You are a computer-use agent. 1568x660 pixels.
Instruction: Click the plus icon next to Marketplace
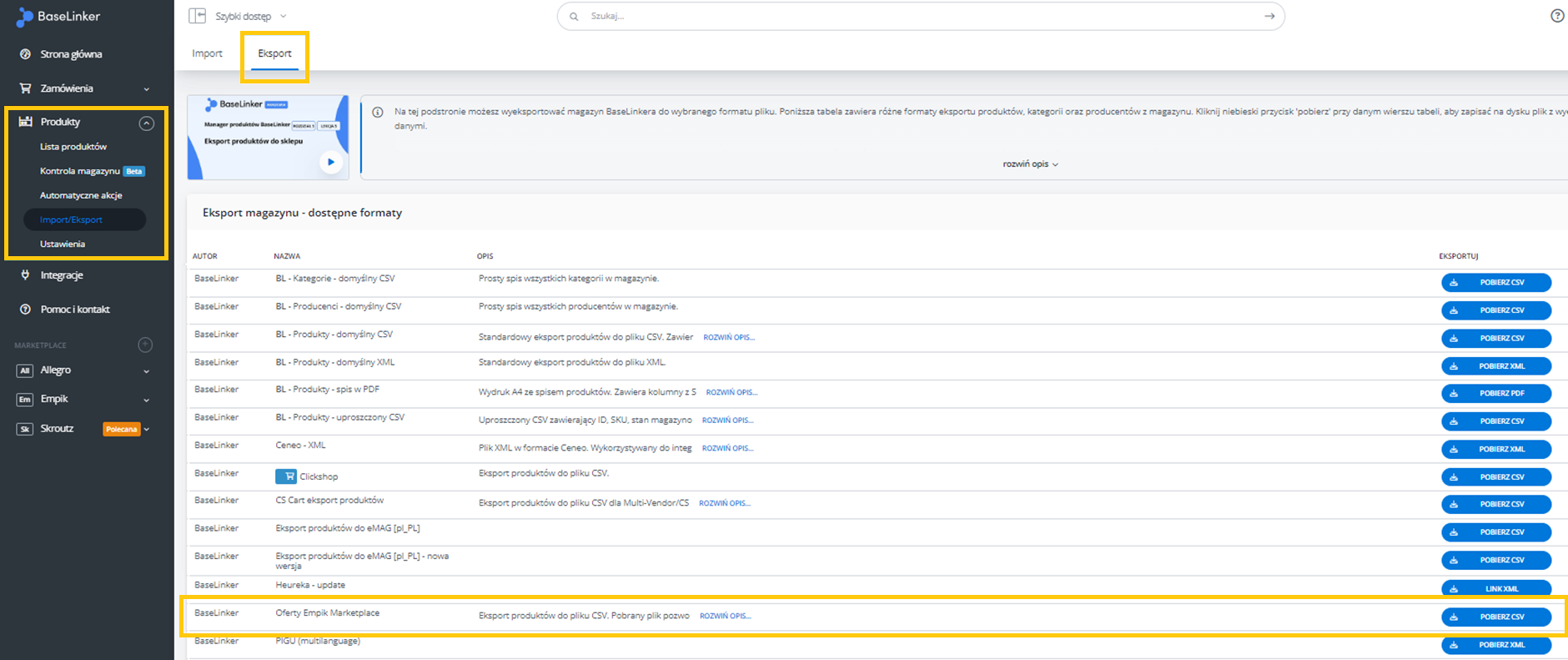(x=145, y=345)
